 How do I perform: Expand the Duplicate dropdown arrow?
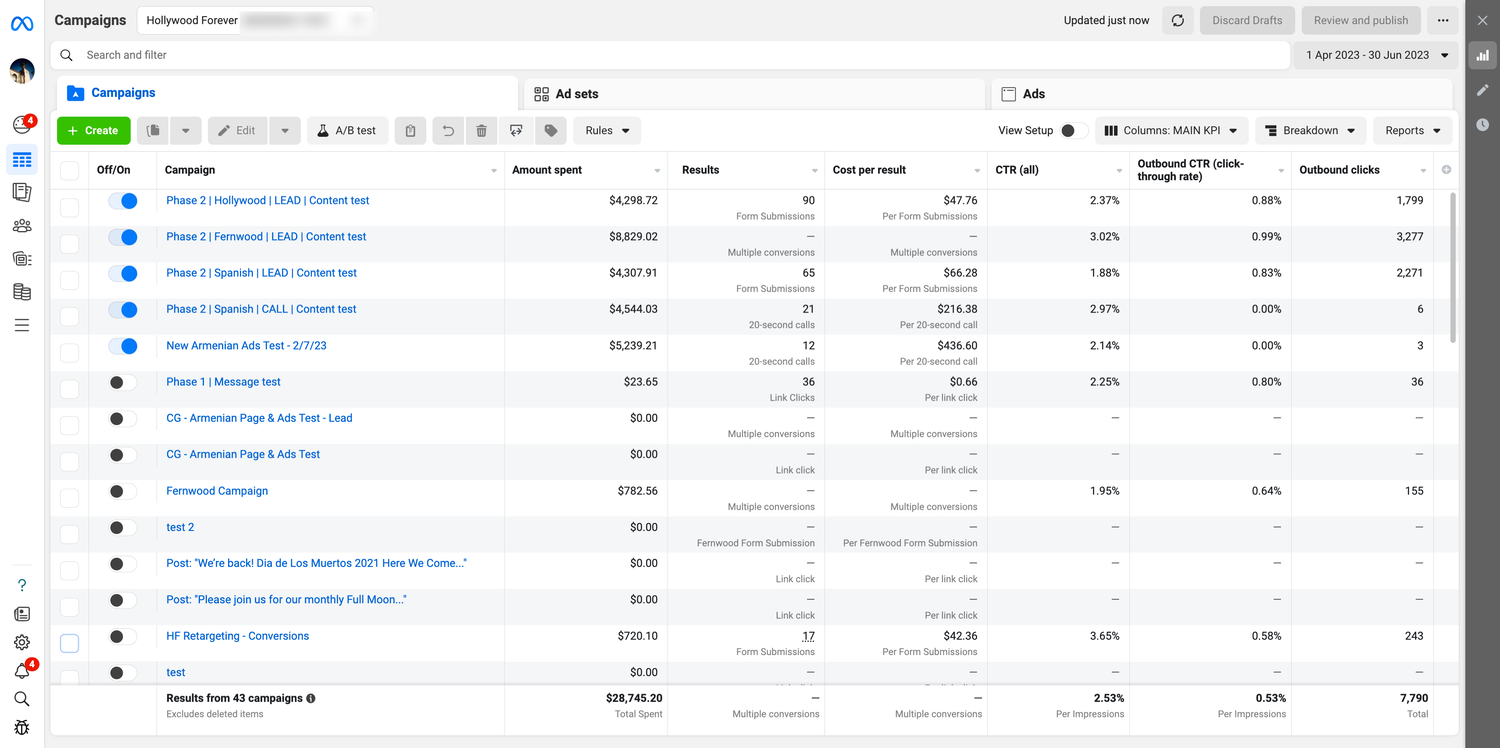pos(185,130)
